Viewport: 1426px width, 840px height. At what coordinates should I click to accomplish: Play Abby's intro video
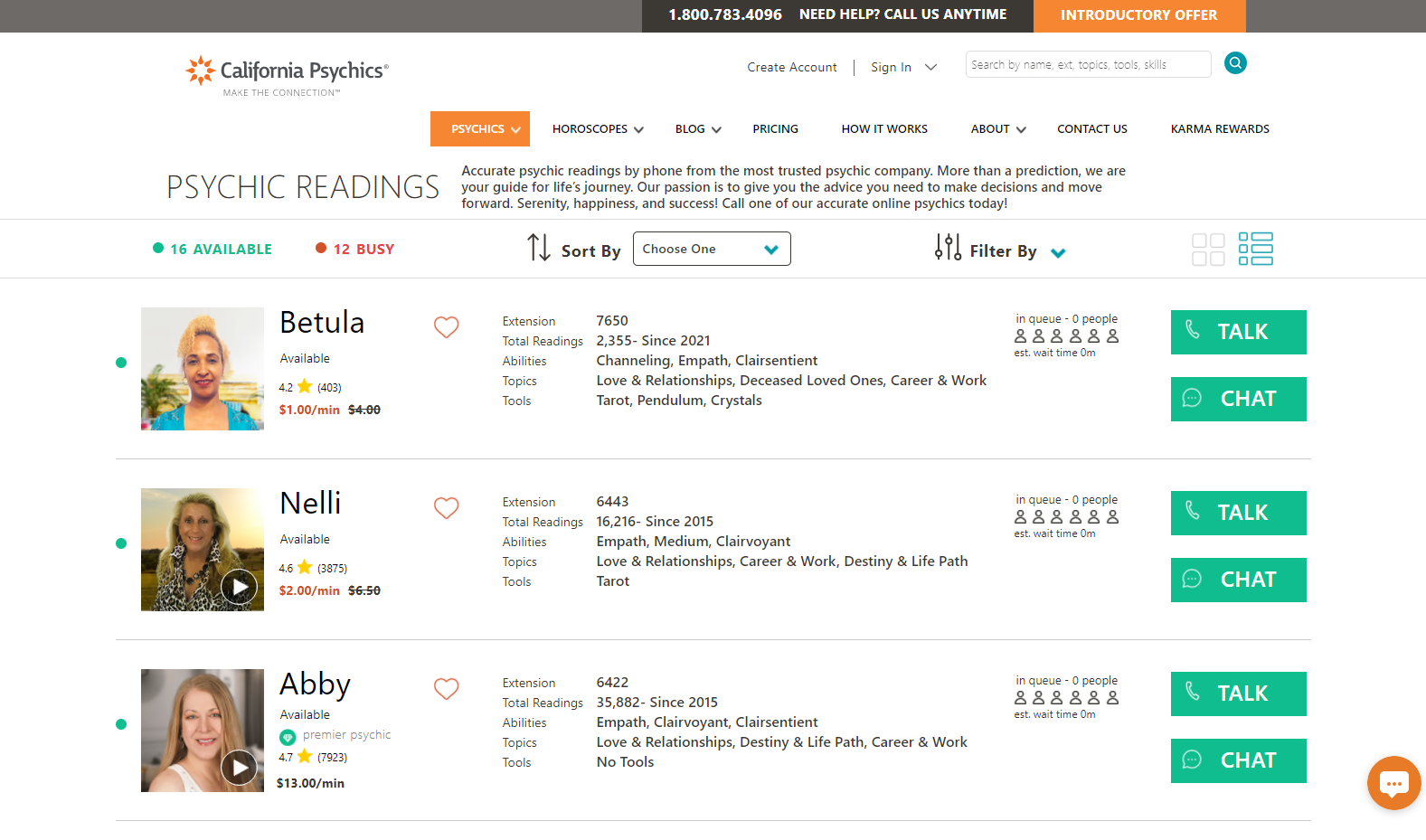240,768
